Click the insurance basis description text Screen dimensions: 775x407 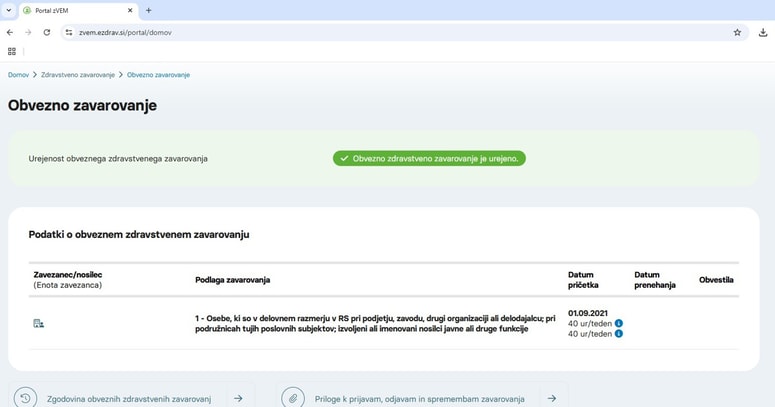375,323
